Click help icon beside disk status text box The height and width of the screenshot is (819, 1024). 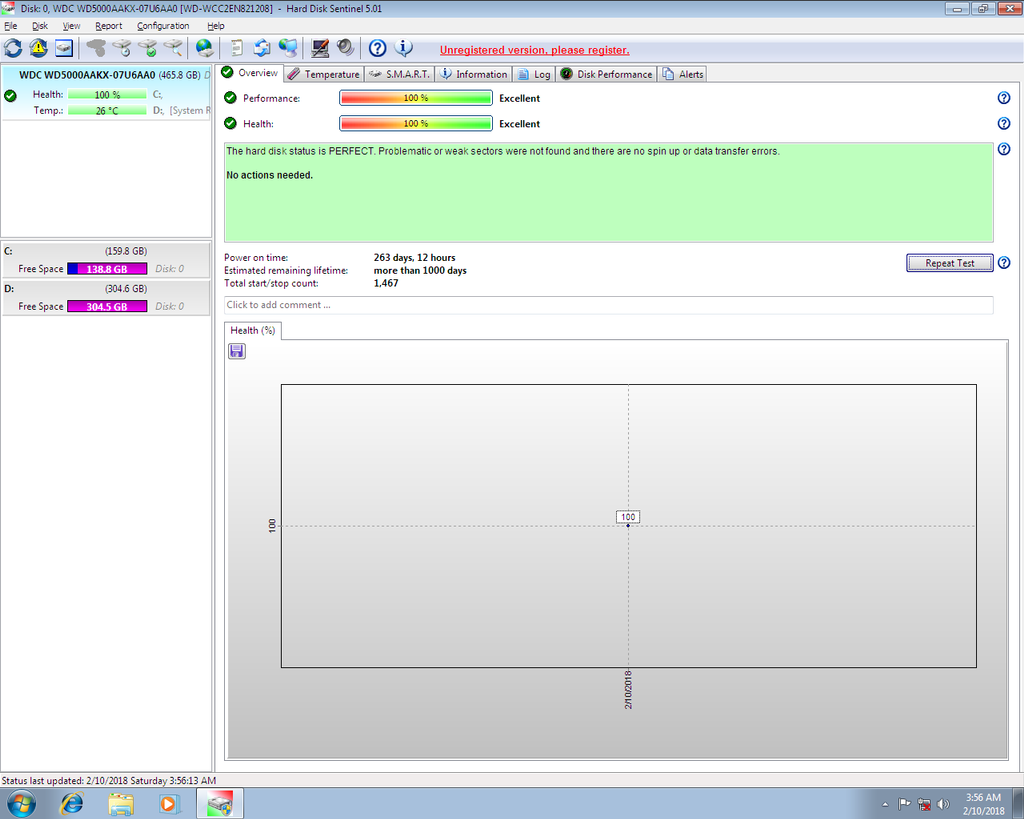(1004, 149)
